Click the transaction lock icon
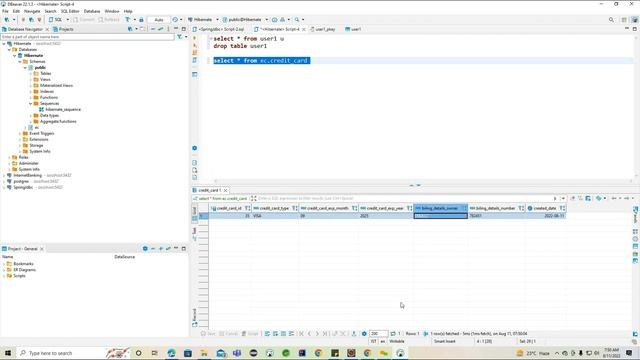 [141, 20]
